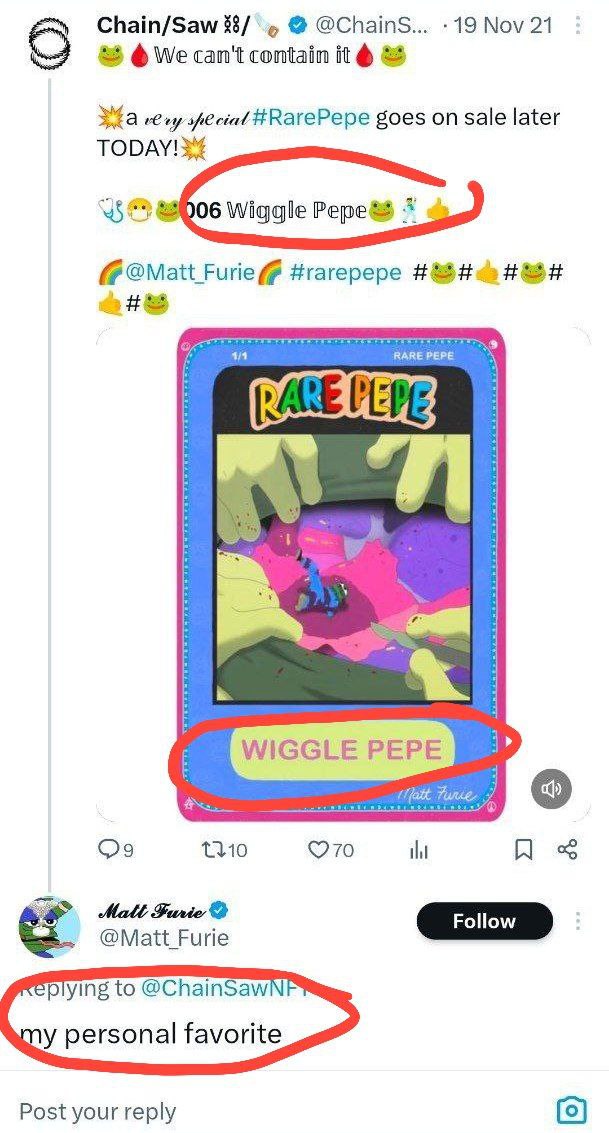
Task: Open the @Matt_Furie mention in the tweet
Action: click(x=190, y=272)
